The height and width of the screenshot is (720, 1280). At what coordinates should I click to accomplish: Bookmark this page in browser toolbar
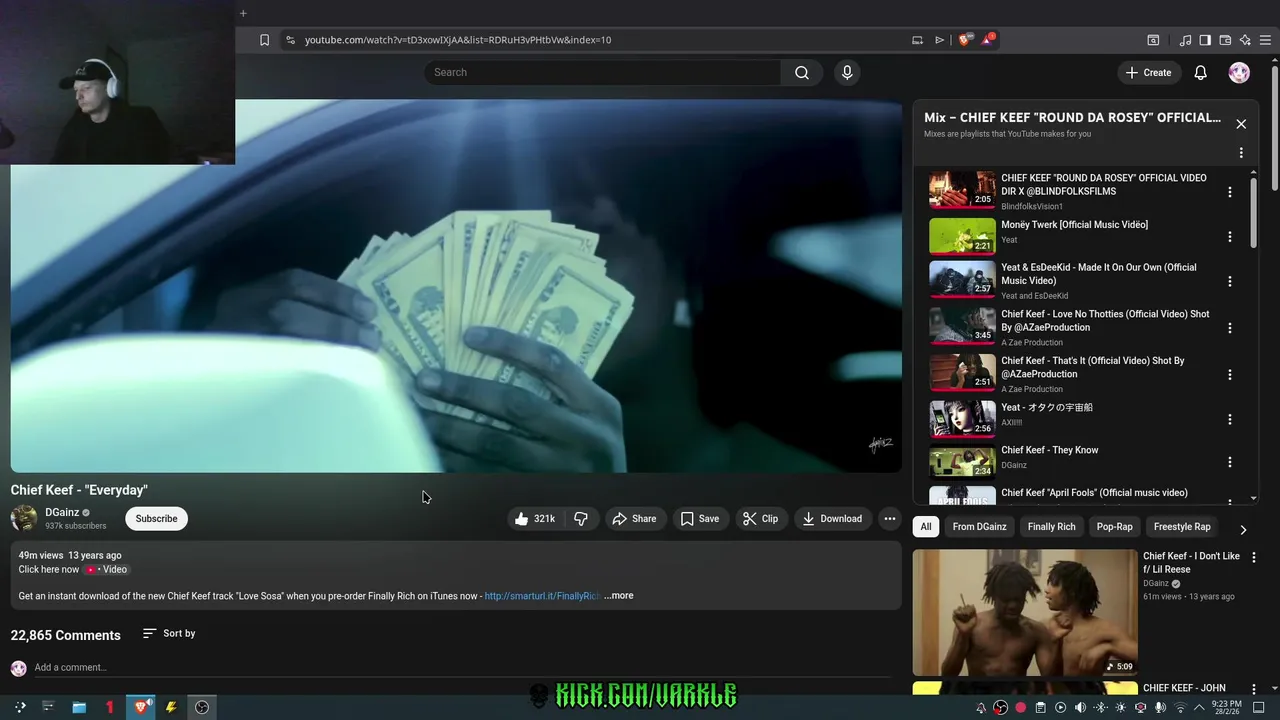[x=264, y=40]
